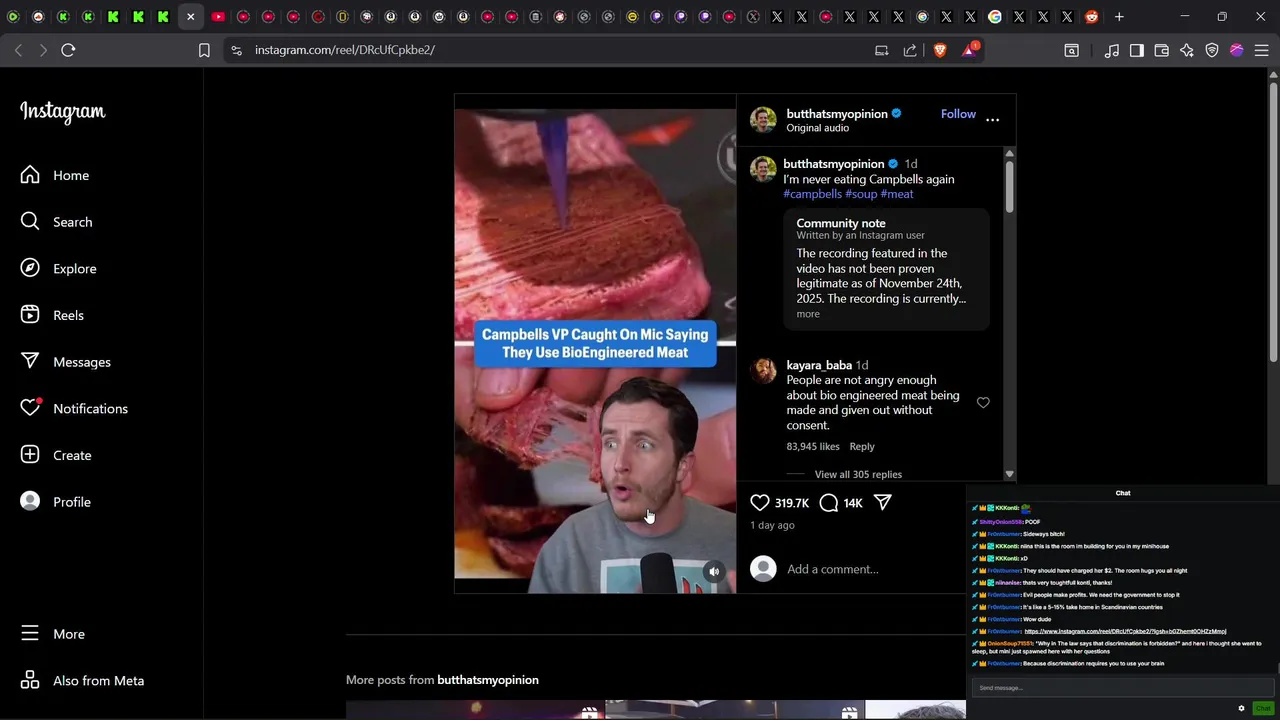Open Leo AI sparkle icon

(x=1187, y=50)
